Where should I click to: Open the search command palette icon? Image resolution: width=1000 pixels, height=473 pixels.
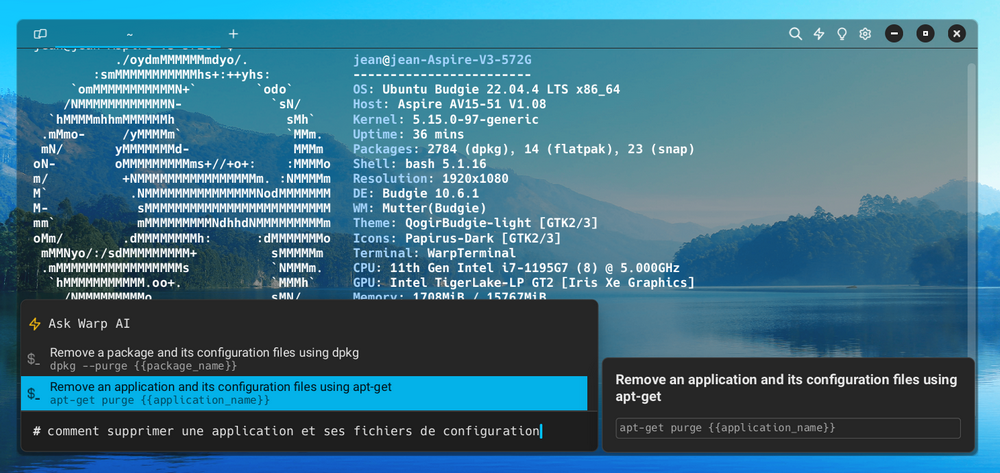tap(795, 34)
